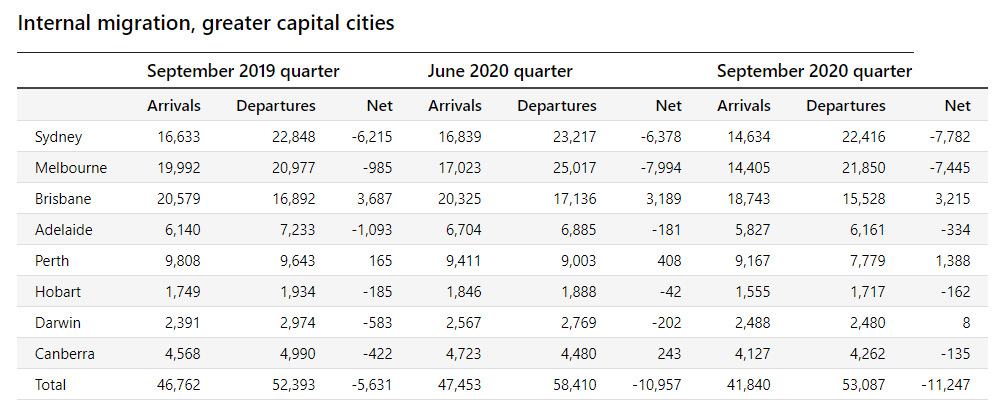
Task: Select the June 2020 quarter column group header
Action: point(500,71)
